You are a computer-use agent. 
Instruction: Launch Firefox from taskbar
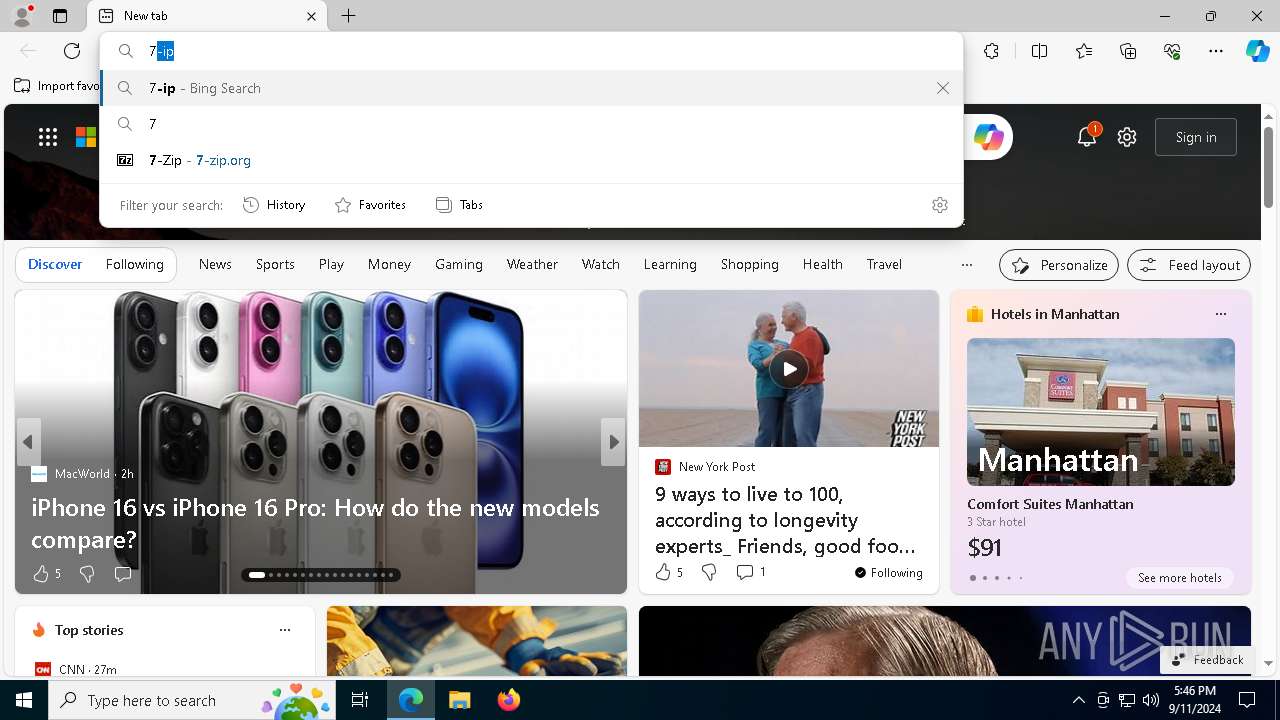[508, 700]
